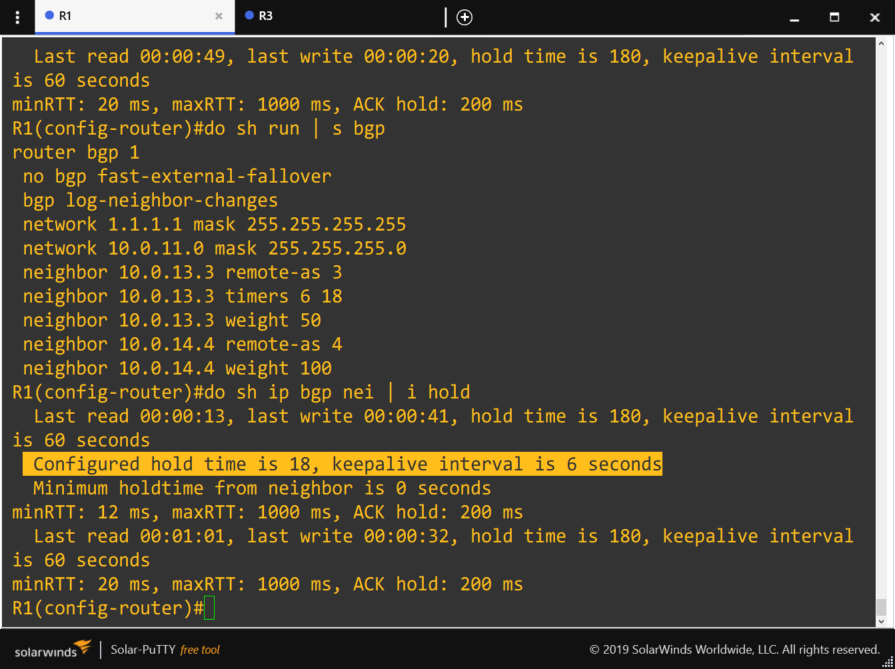Click the SolarWinds logo

click(53, 649)
